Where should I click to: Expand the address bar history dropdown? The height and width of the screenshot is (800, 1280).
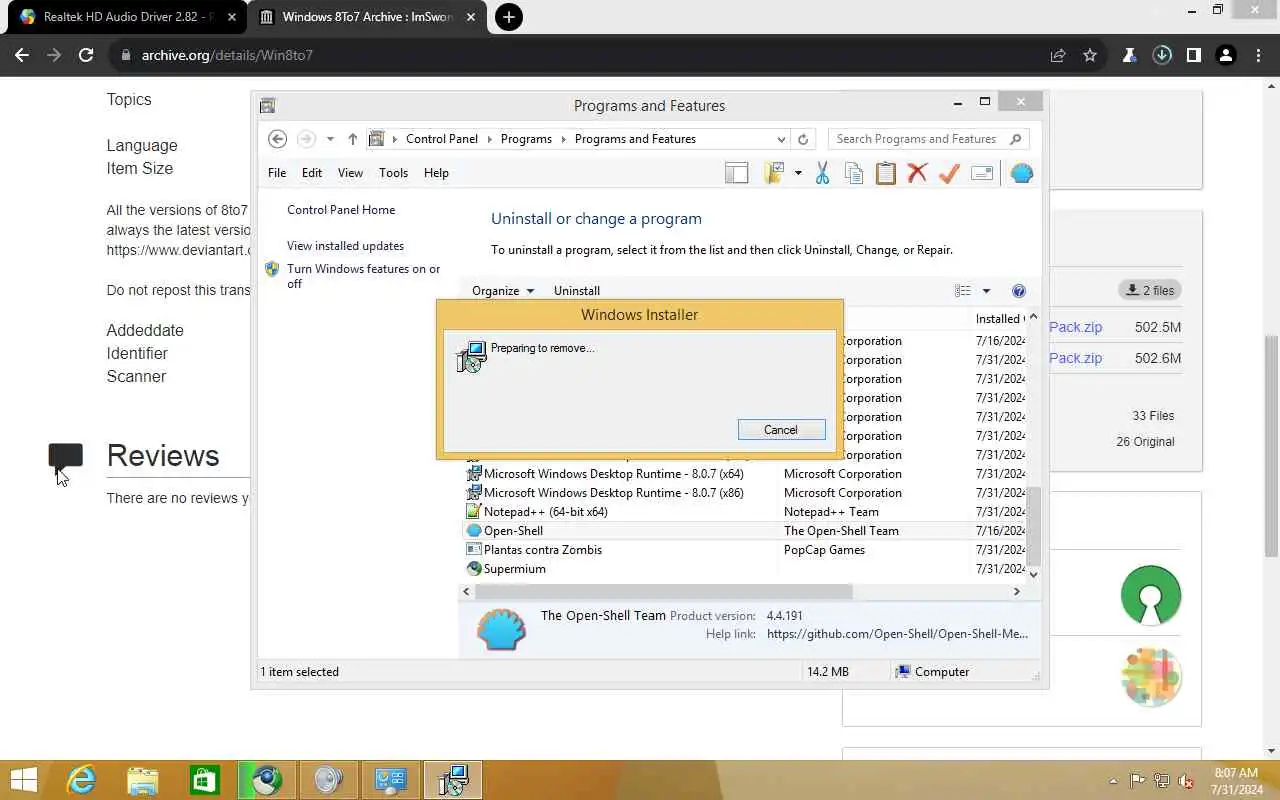(x=781, y=139)
